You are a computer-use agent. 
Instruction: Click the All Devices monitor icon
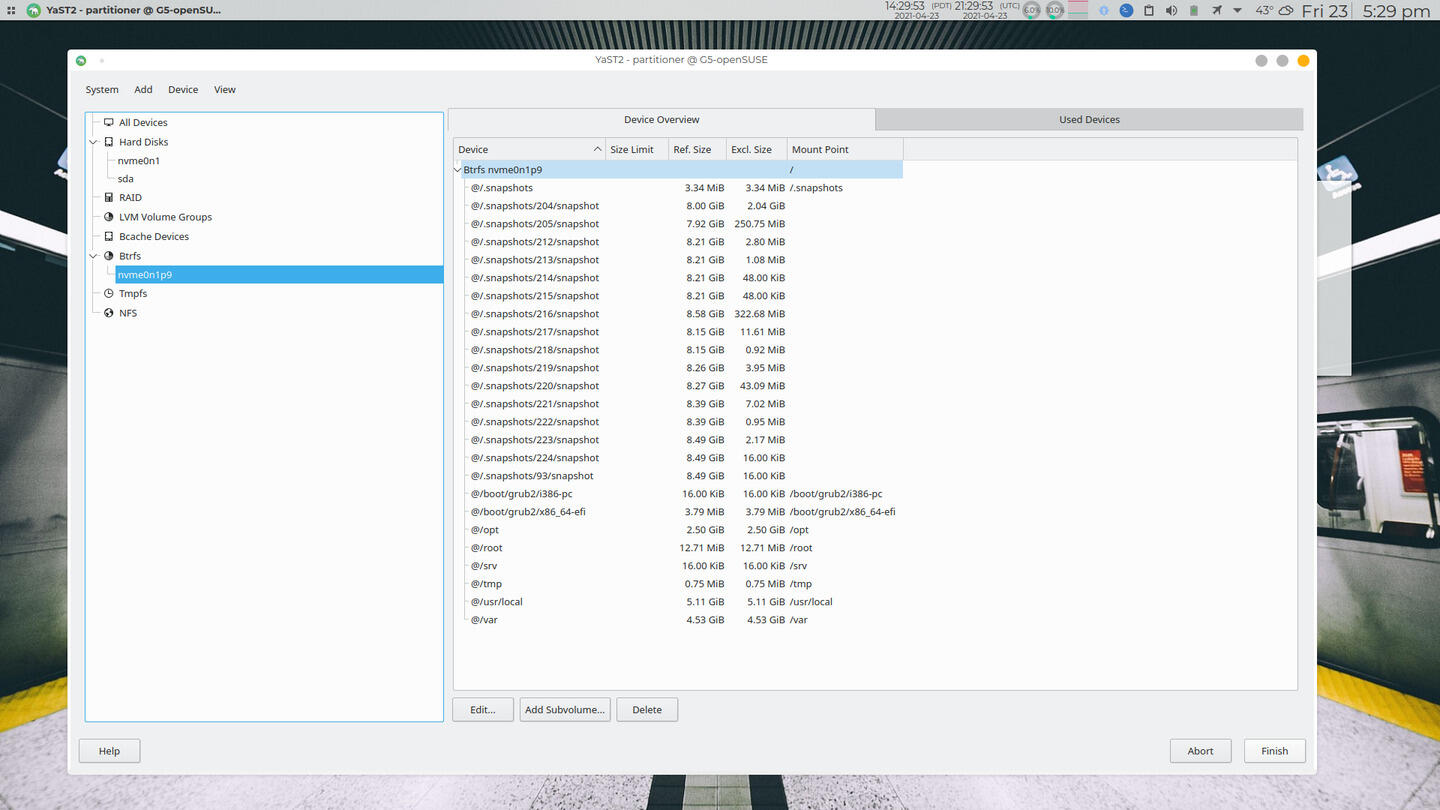click(109, 122)
